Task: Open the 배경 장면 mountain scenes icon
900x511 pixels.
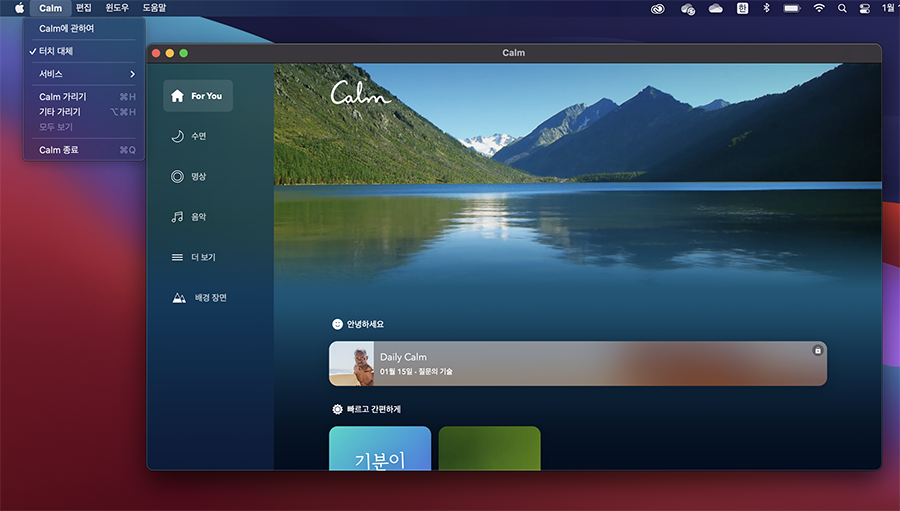Action: click(179, 297)
